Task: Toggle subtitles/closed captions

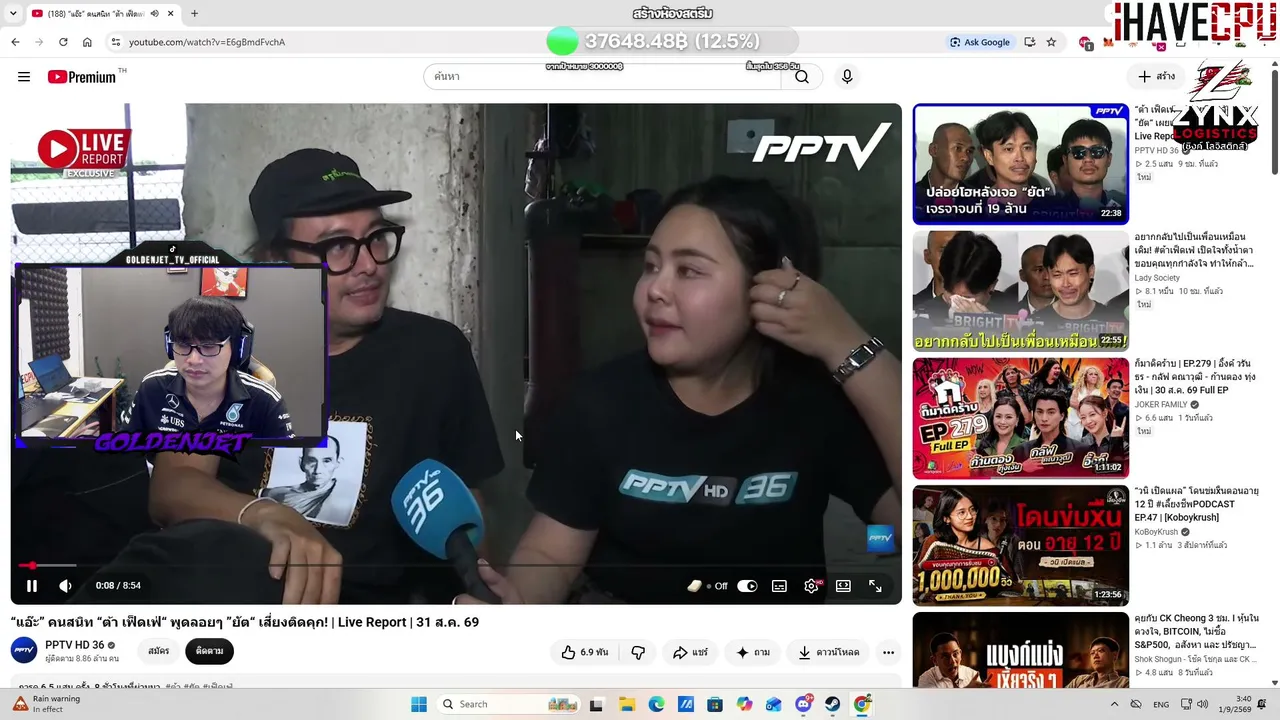Action: click(x=779, y=586)
